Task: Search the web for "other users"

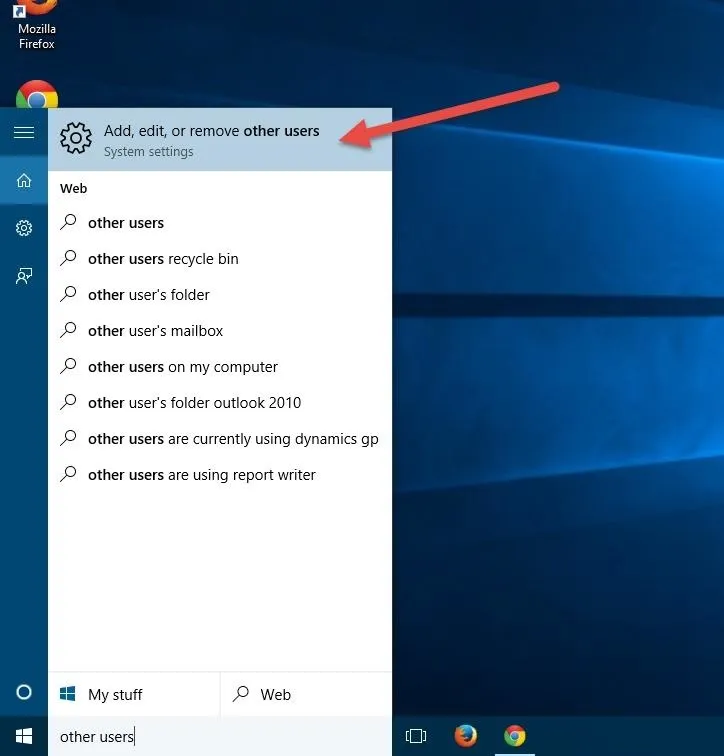Action: (x=220, y=223)
